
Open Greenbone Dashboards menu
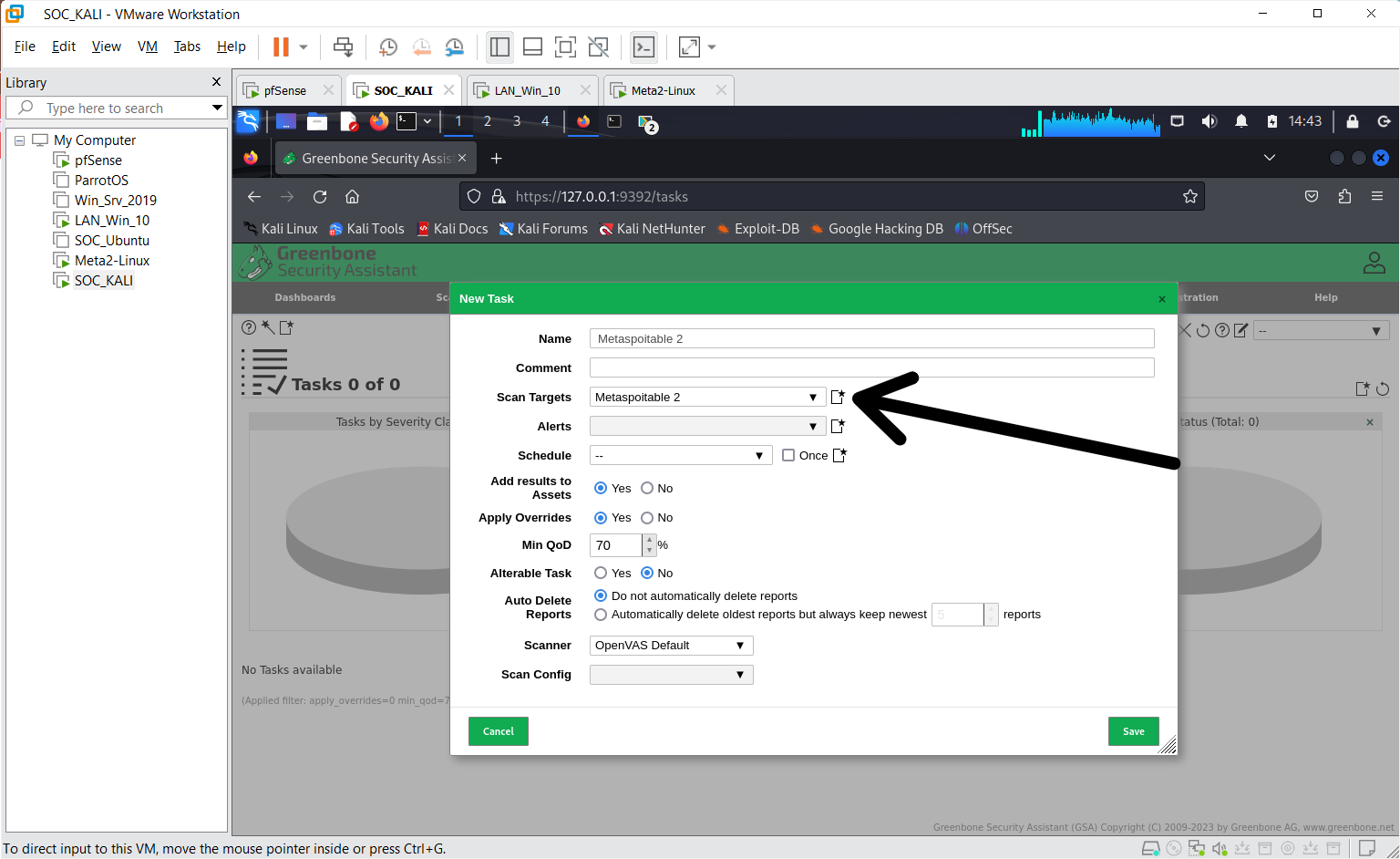click(305, 297)
